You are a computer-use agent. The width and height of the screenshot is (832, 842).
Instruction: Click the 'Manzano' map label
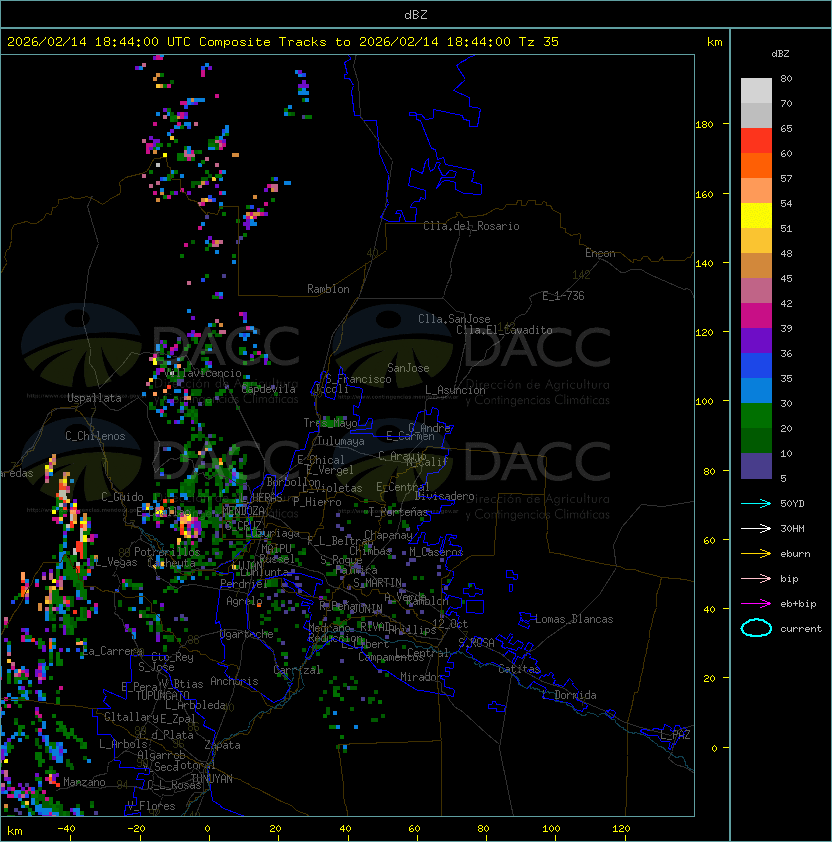coord(84,782)
